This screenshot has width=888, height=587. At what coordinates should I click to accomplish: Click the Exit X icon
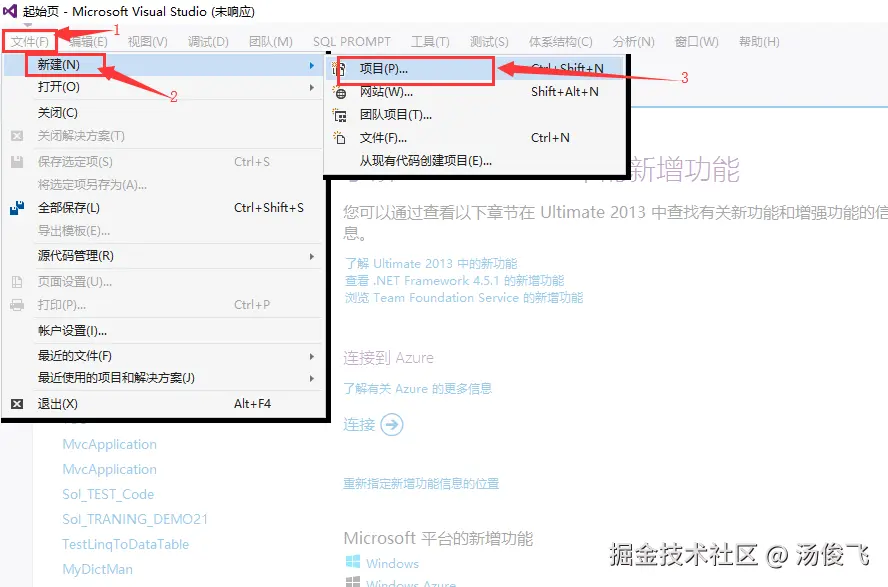point(17,404)
